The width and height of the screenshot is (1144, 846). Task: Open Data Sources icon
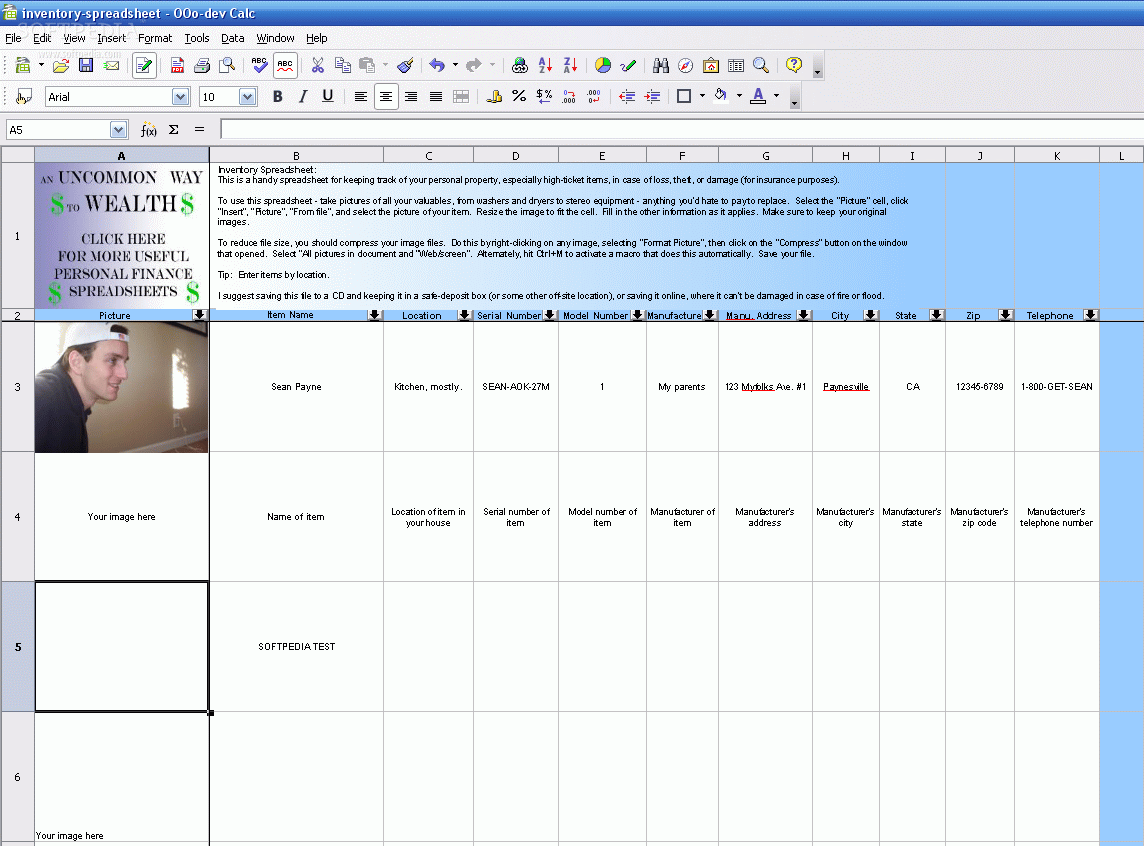coord(735,66)
